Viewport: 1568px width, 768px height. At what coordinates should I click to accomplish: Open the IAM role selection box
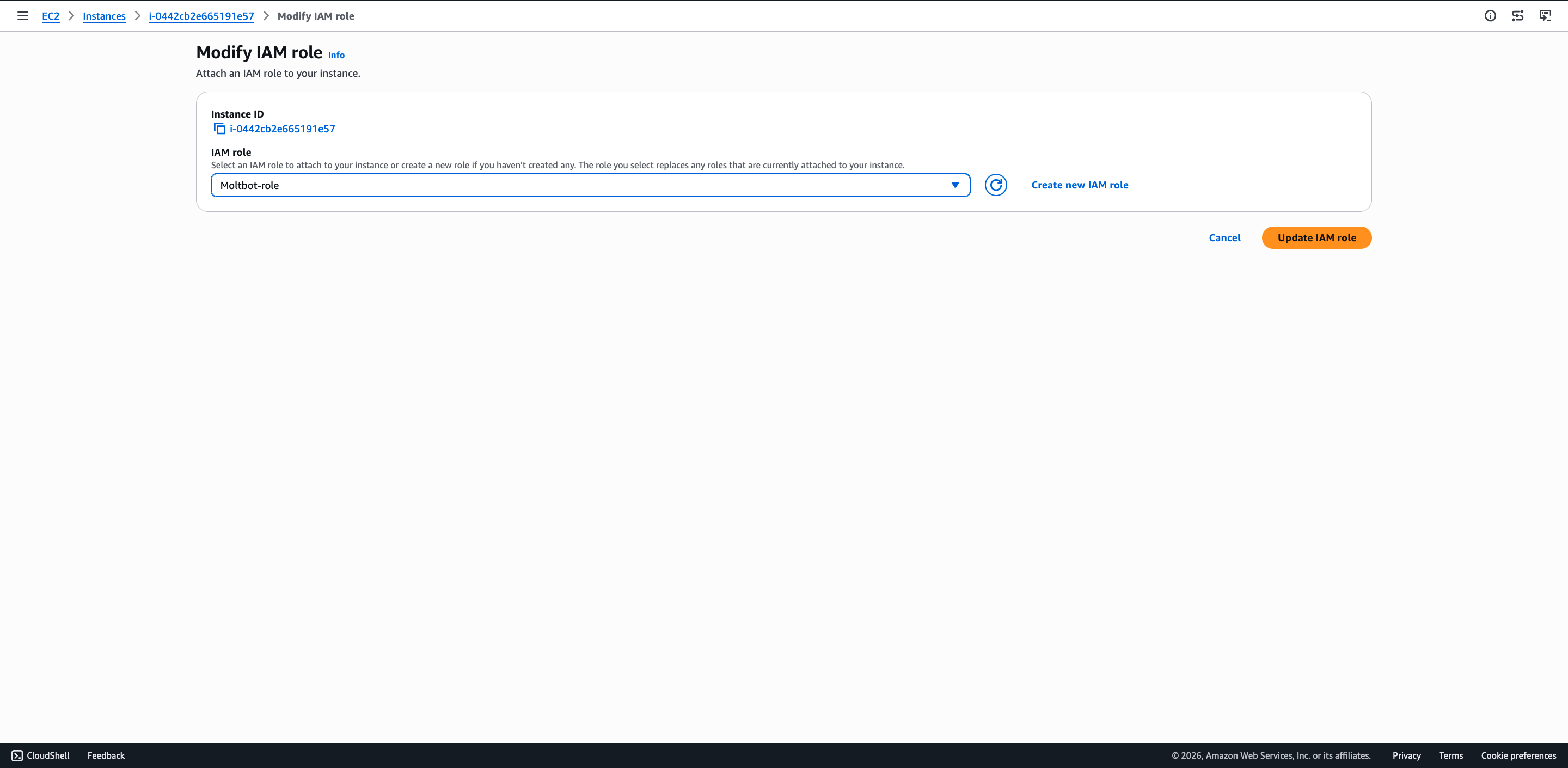(x=578, y=185)
